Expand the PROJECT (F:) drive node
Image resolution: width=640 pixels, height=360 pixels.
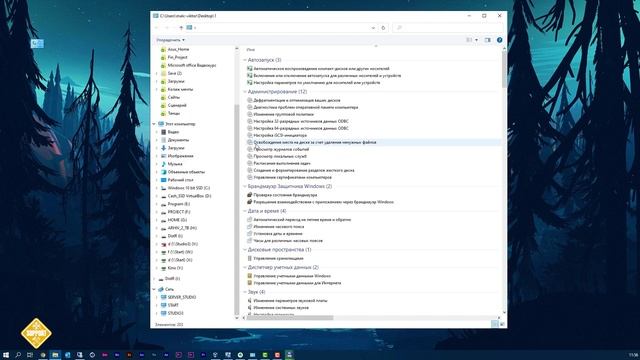(157, 212)
